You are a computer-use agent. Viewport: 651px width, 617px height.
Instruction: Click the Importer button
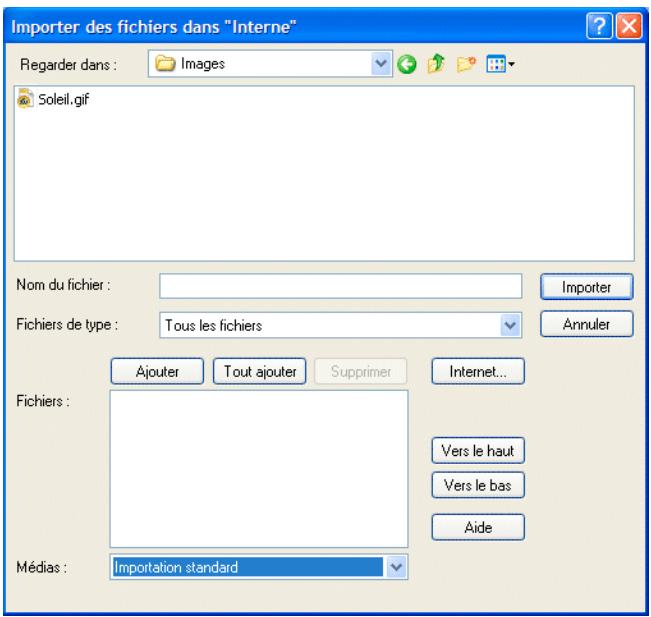(x=587, y=287)
